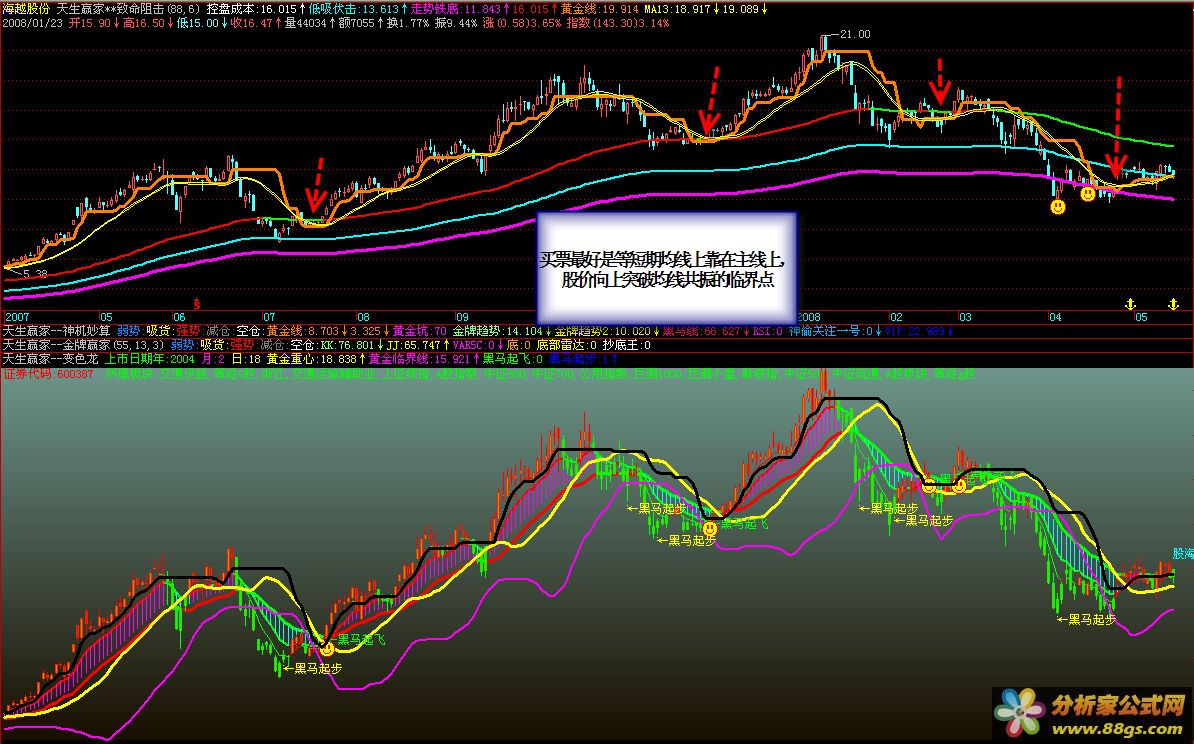Select the date 2008/01/23
The height and width of the screenshot is (744, 1194).
point(33,23)
